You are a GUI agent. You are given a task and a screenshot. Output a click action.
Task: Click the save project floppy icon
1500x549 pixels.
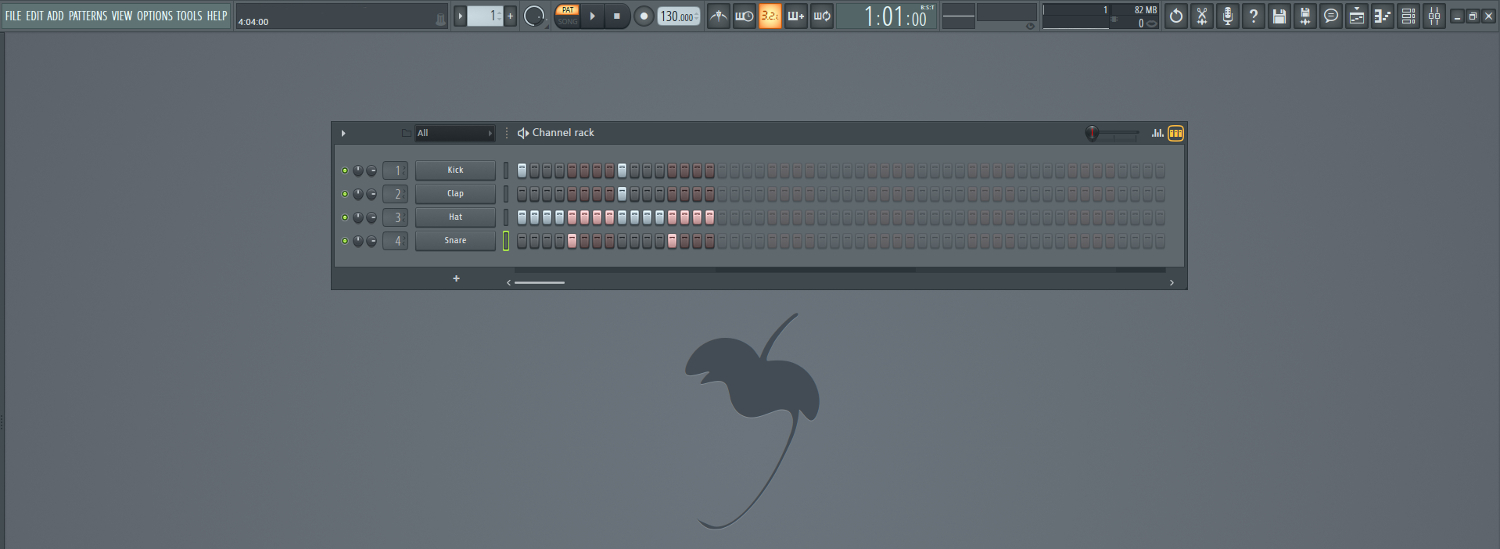click(1279, 16)
